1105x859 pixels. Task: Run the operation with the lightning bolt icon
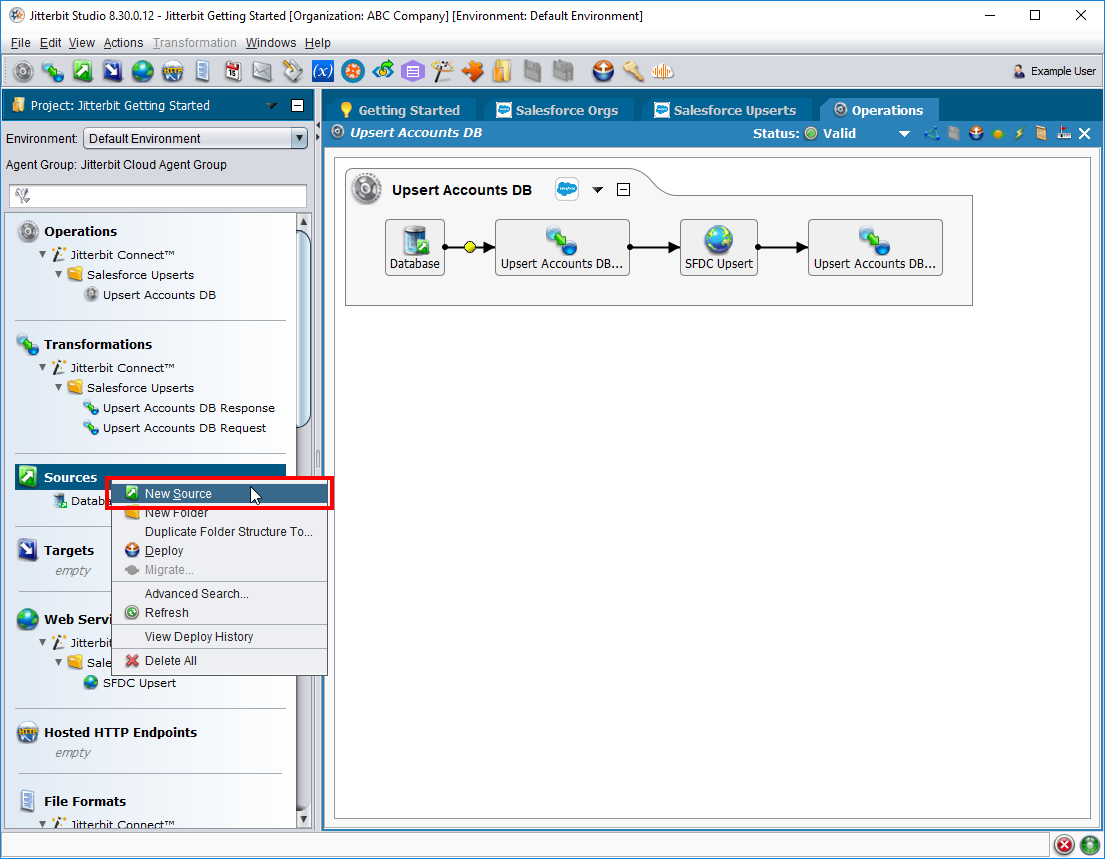(1019, 134)
